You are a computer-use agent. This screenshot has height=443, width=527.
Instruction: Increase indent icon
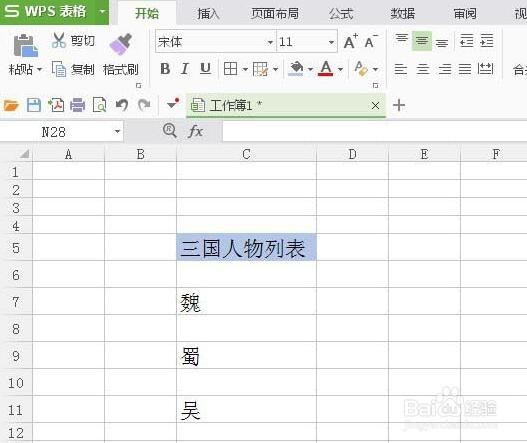(x=487, y=40)
